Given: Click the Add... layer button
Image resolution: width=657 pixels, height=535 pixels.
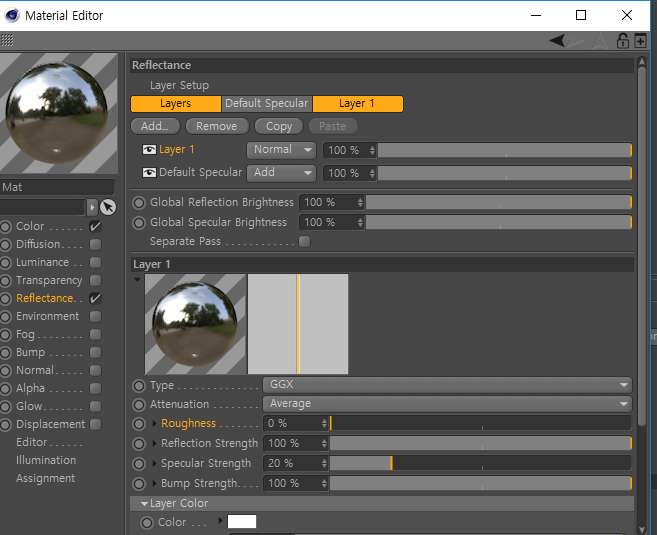Looking at the screenshot, I should coord(155,127).
